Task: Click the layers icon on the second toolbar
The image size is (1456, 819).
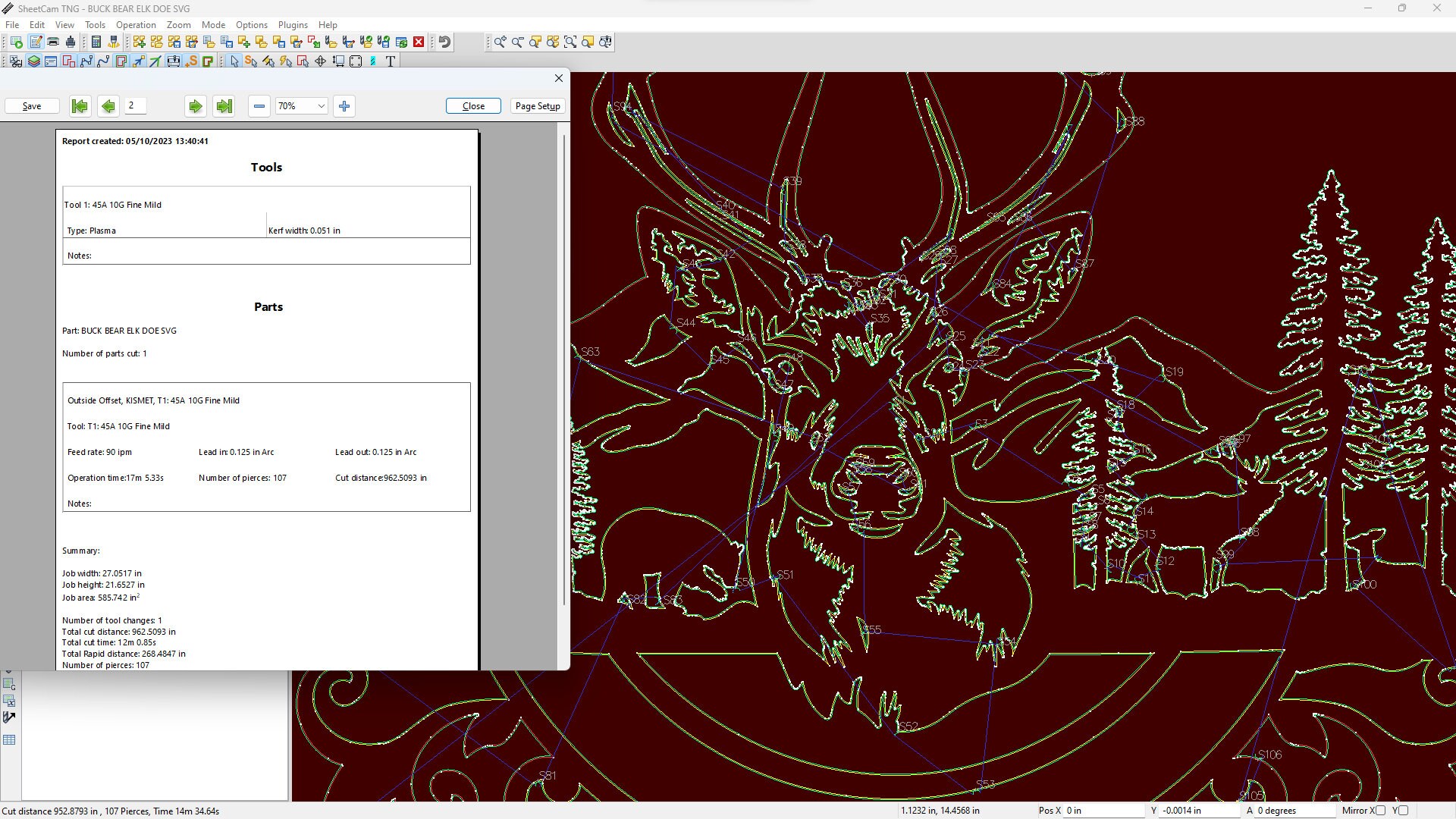Action: coord(34,61)
